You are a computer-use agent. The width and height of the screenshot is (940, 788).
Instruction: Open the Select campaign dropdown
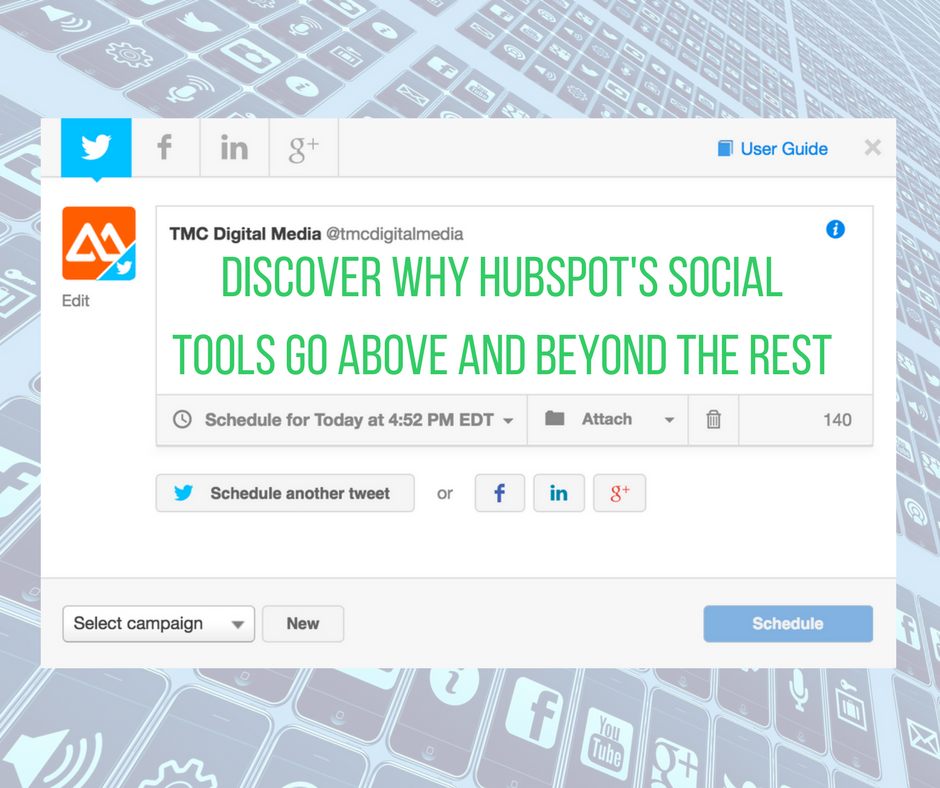point(158,624)
